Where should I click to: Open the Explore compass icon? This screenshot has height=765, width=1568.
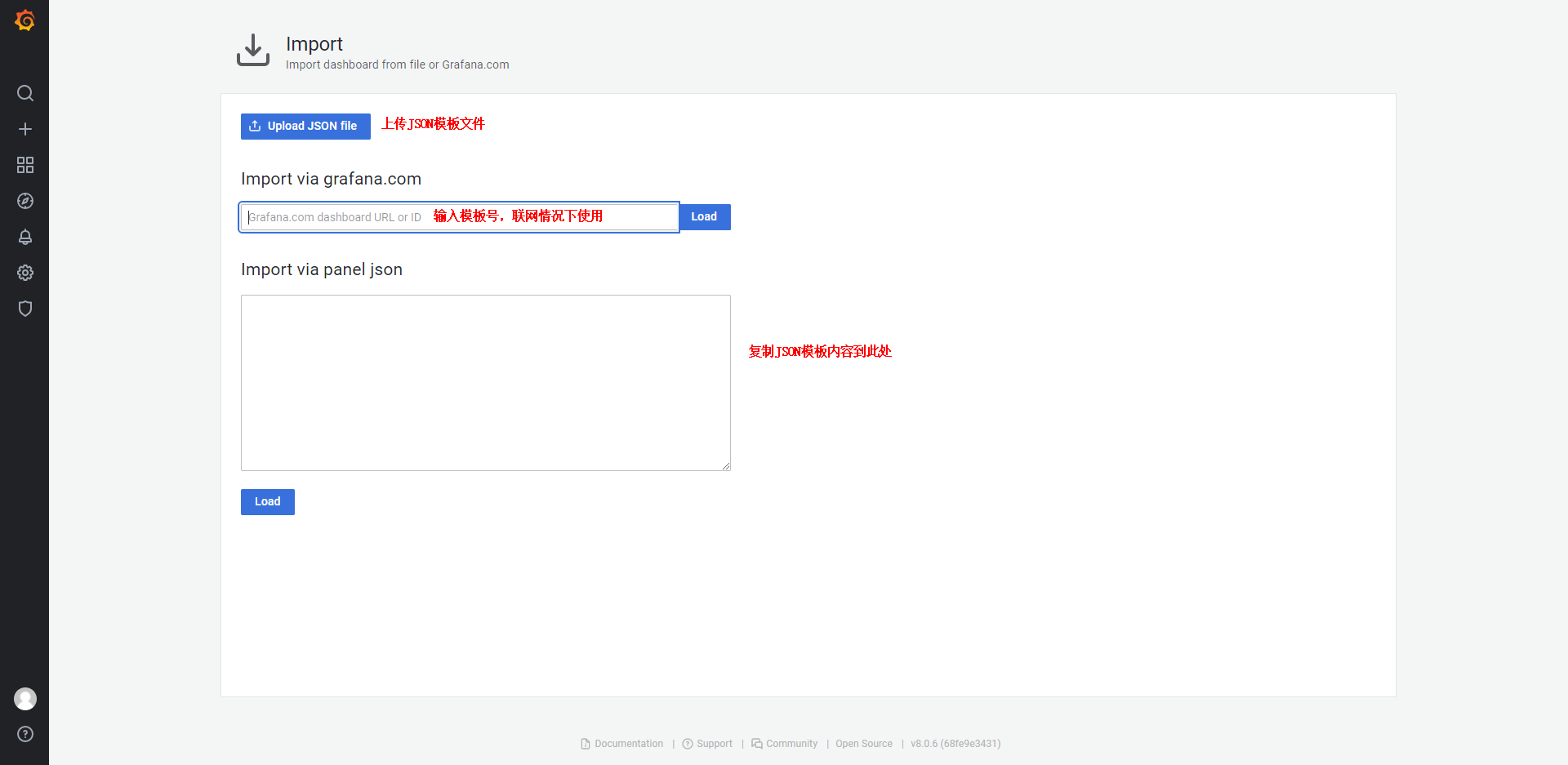(25, 201)
